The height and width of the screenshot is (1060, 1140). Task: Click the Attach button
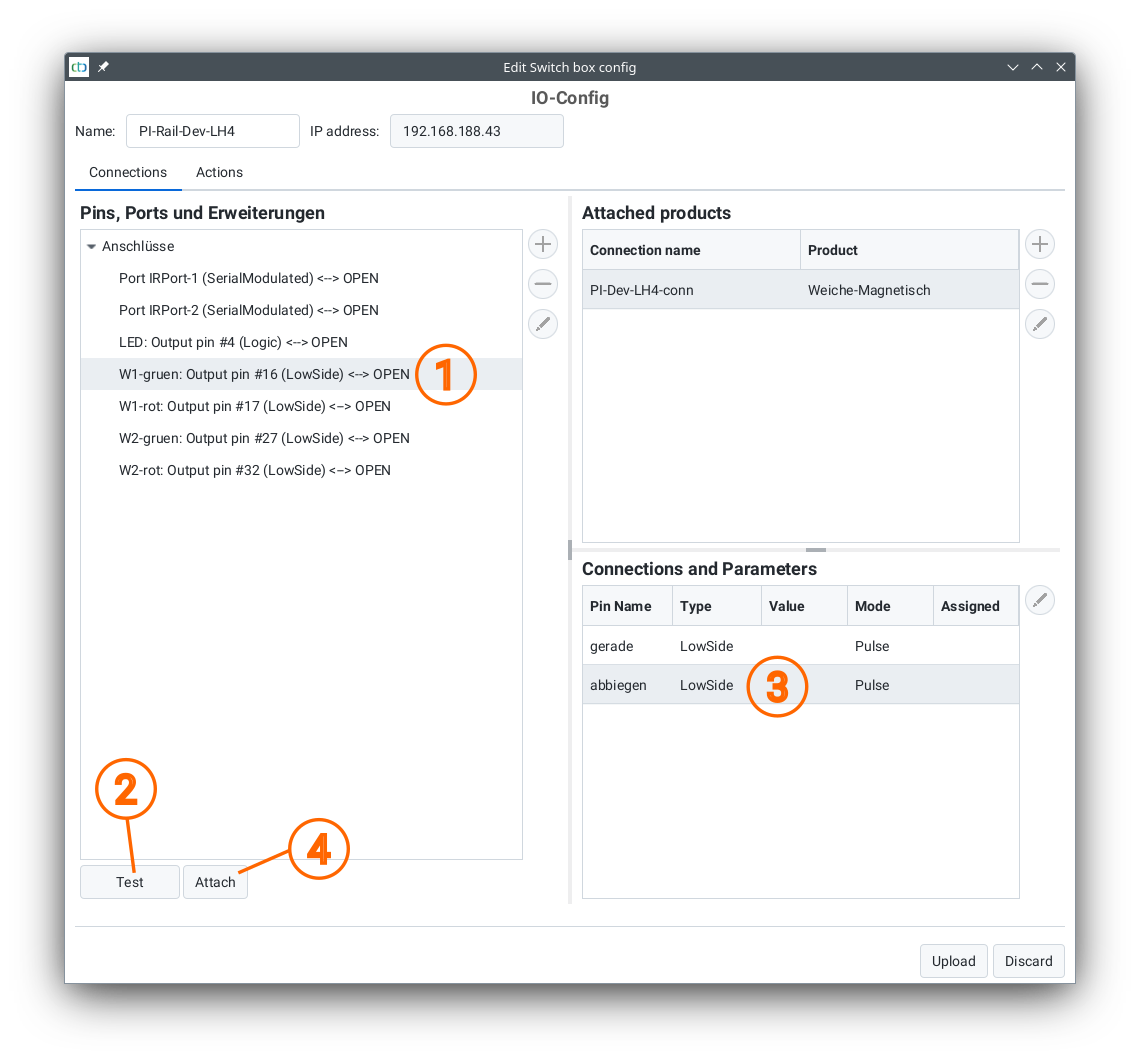(x=215, y=882)
